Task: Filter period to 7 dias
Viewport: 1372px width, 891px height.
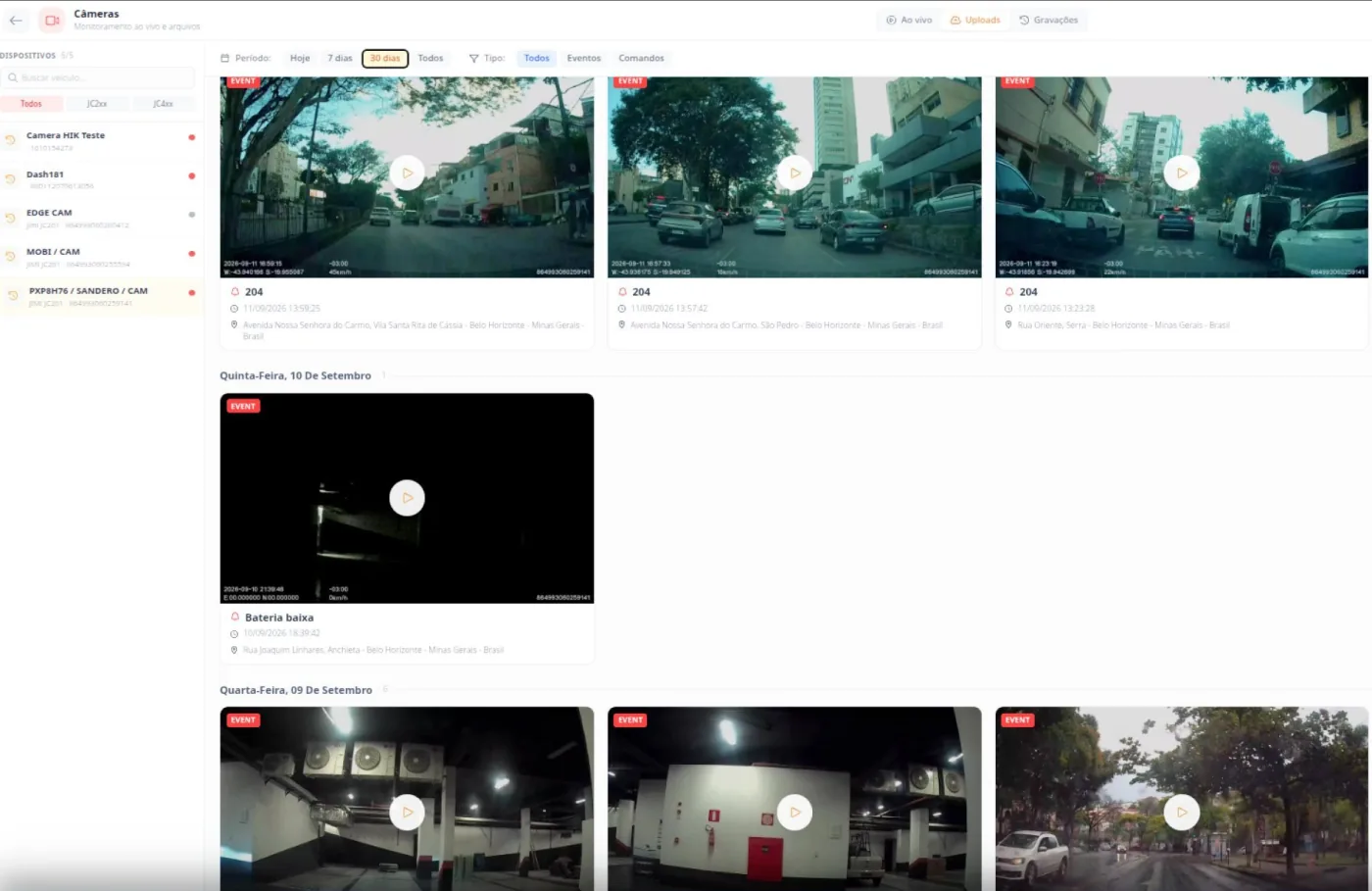Action: [x=340, y=58]
